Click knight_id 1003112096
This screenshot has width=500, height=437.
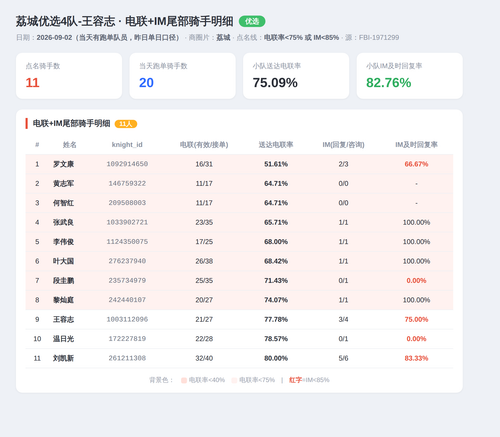pyautogui.click(x=127, y=319)
